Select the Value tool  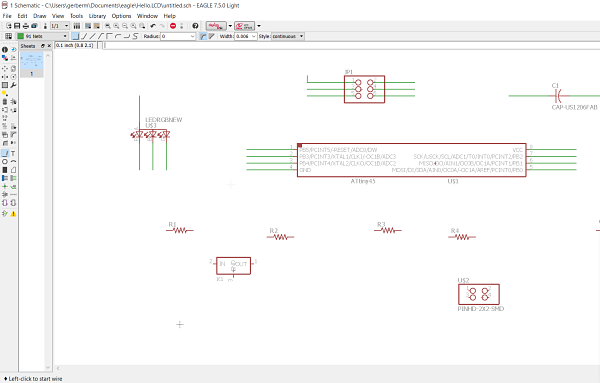[13, 126]
